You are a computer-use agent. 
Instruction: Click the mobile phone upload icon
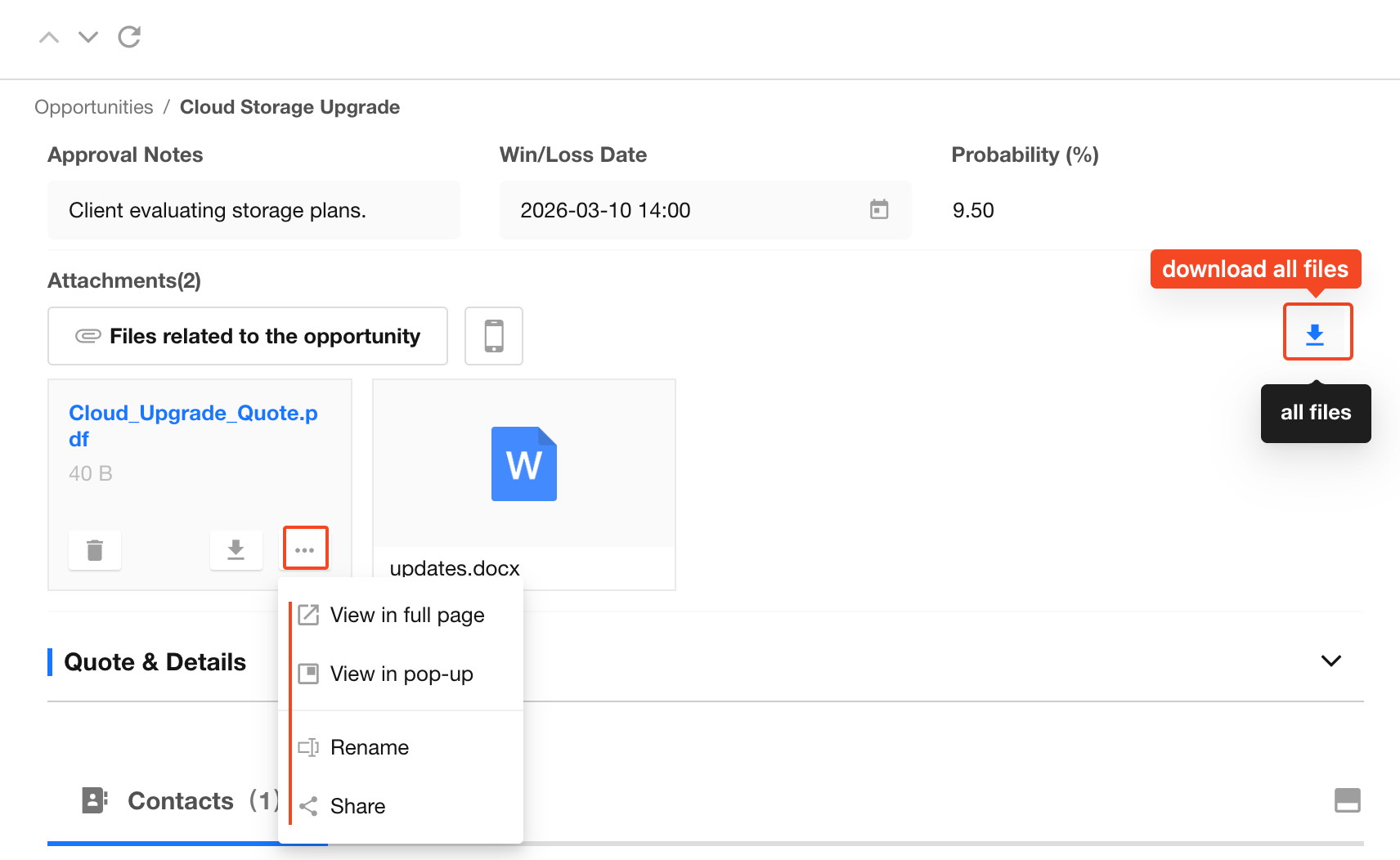[494, 336]
